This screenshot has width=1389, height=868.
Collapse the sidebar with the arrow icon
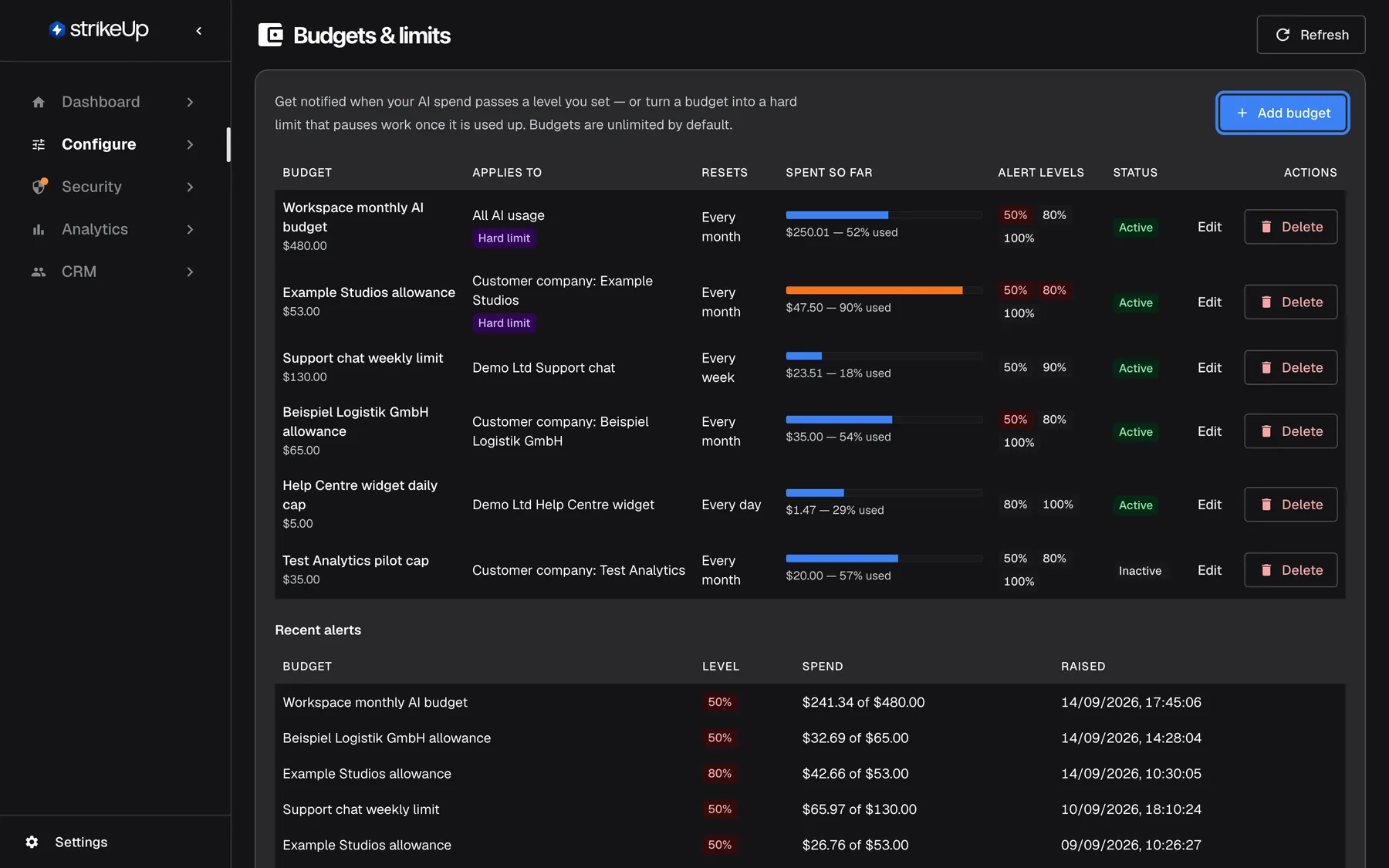pyautogui.click(x=199, y=31)
